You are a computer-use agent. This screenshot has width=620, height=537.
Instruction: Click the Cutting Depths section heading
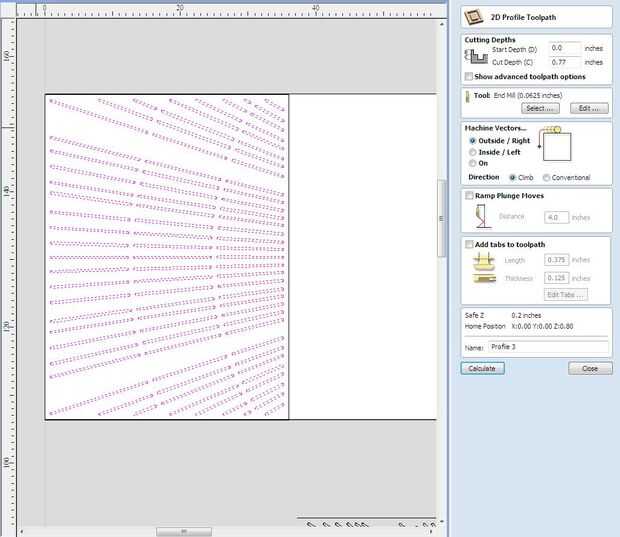(x=490, y=40)
